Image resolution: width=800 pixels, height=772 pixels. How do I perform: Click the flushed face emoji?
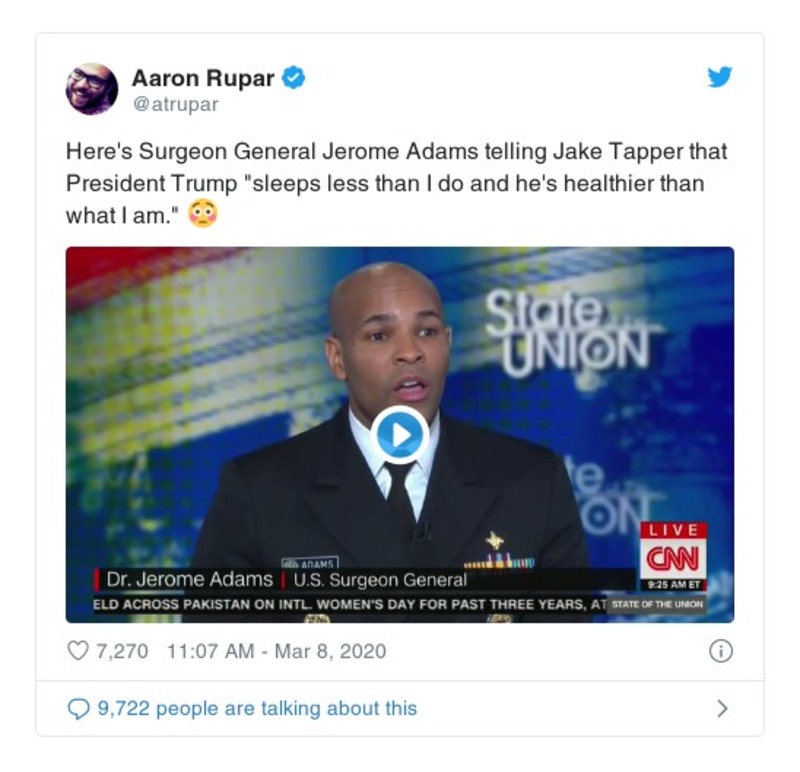tap(203, 214)
